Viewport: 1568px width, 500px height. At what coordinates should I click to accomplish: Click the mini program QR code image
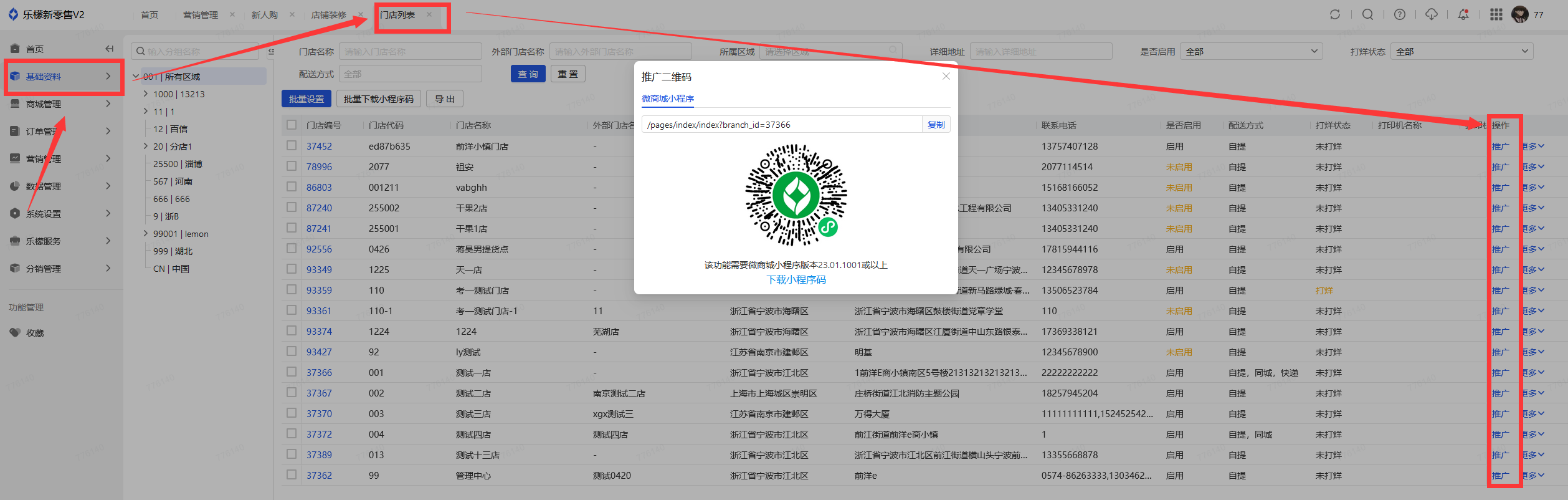(796, 195)
